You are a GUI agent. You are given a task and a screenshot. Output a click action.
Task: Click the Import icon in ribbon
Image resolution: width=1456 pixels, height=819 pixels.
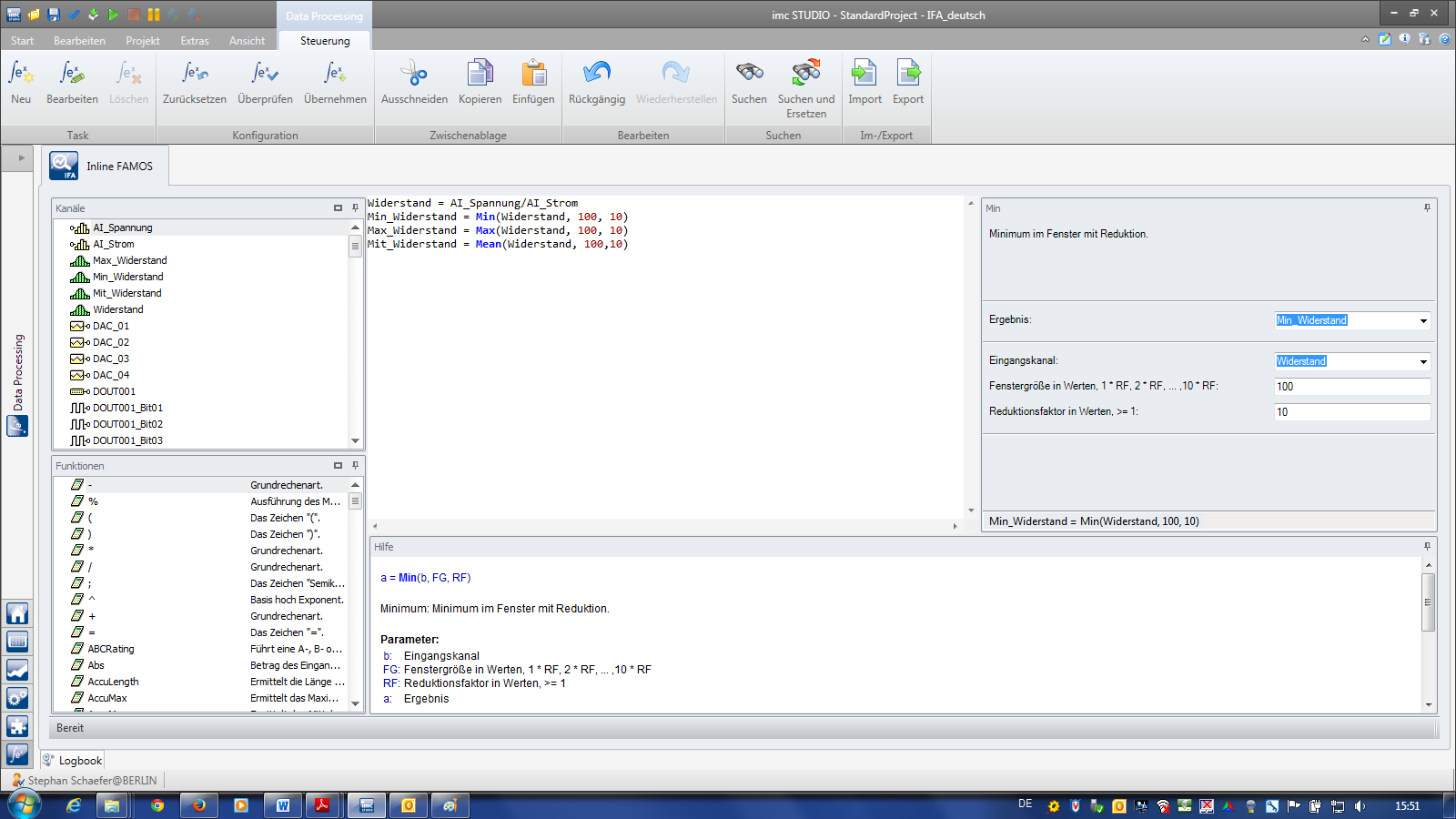(864, 74)
